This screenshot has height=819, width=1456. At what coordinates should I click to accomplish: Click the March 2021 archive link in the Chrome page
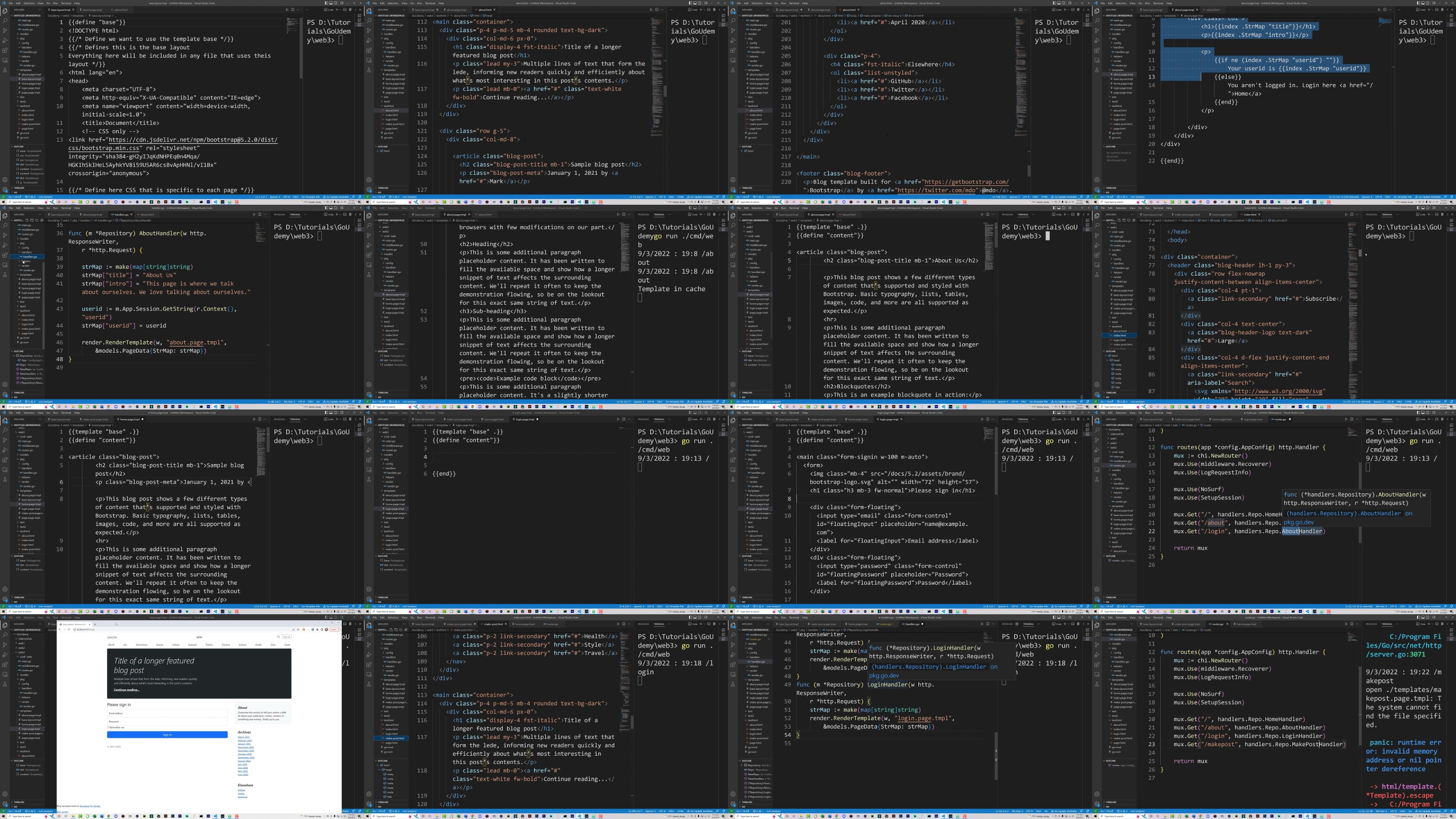[244, 738]
